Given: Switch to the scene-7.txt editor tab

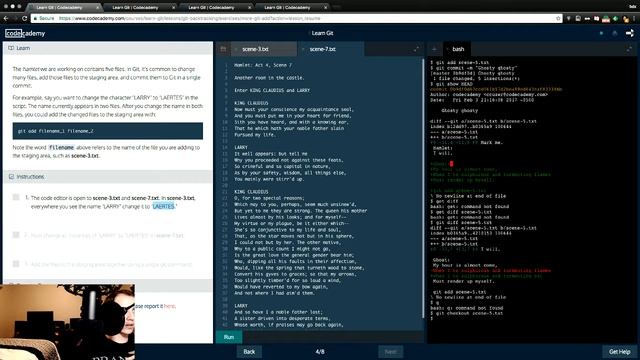Looking at the screenshot, I should point(331,49).
